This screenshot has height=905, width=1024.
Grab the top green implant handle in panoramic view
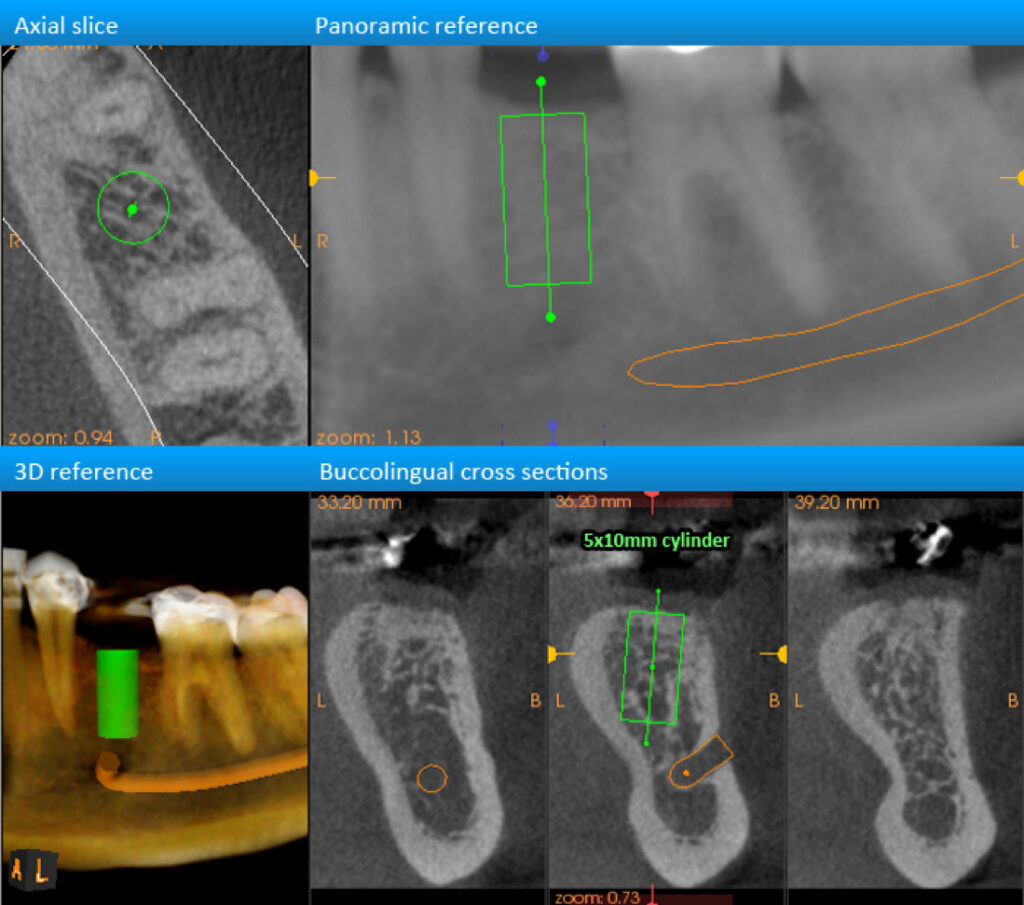pyautogui.click(x=541, y=82)
